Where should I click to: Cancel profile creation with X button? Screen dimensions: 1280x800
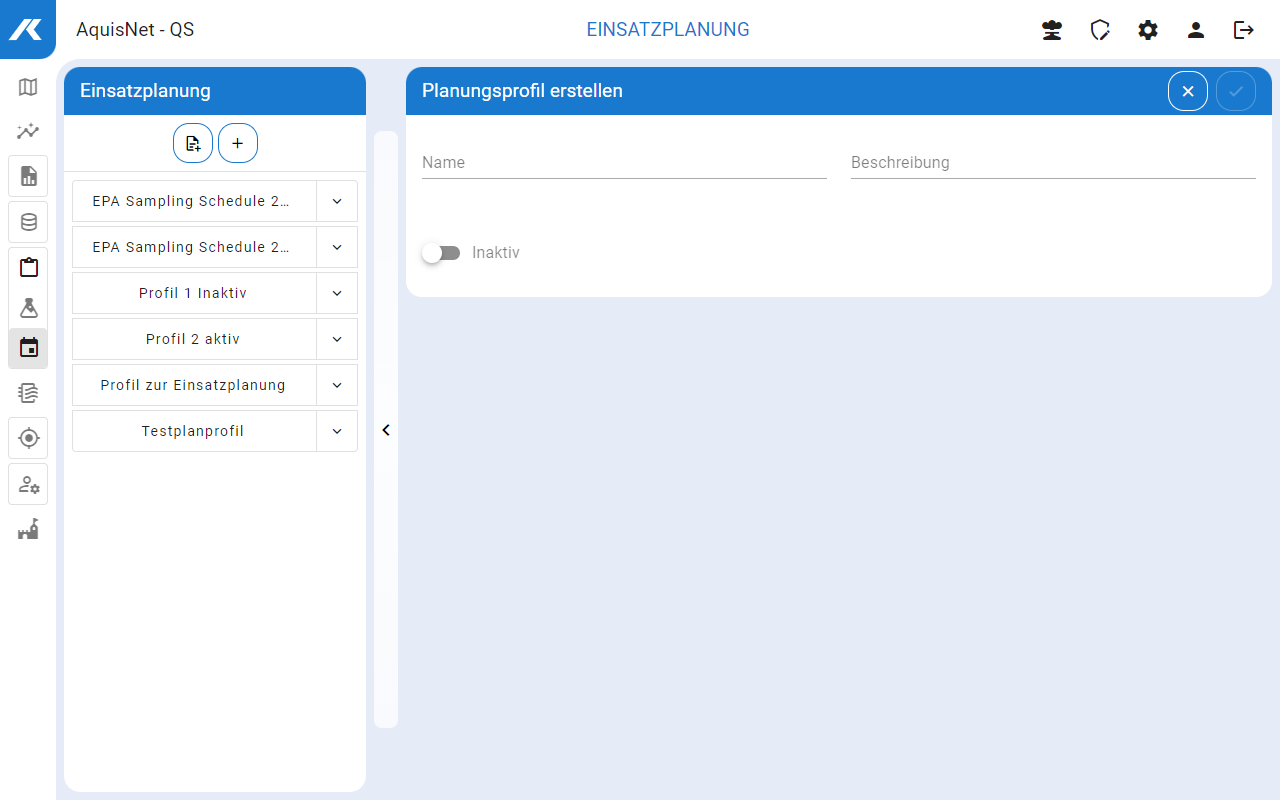1188,91
